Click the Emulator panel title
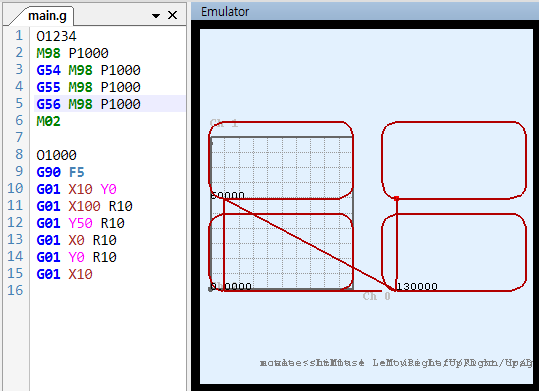 (x=225, y=12)
